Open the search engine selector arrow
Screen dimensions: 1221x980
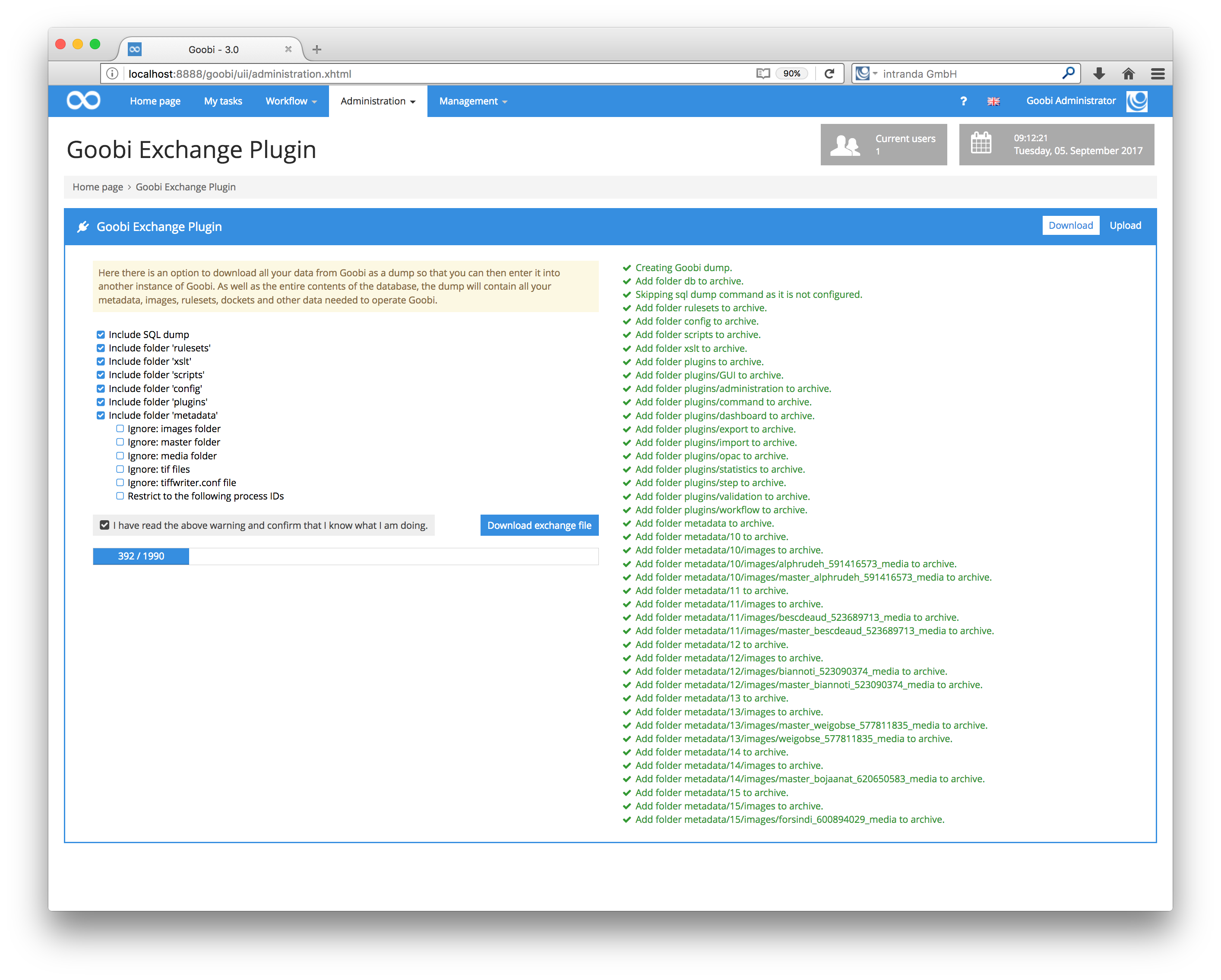[875, 73]
